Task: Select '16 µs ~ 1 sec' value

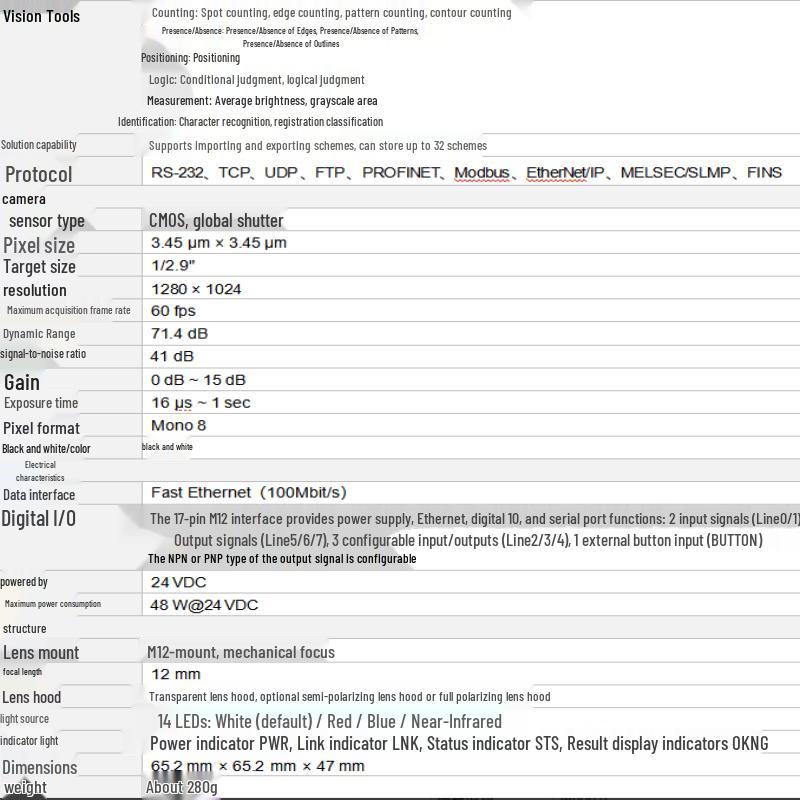Action: (201, 403)
